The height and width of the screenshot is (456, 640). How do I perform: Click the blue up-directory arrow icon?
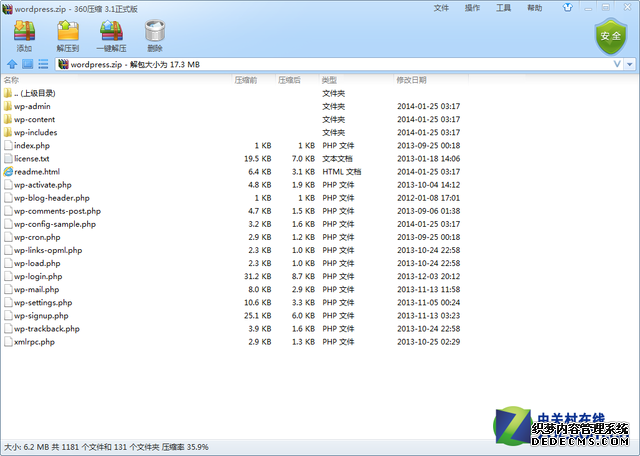point(12,65)
